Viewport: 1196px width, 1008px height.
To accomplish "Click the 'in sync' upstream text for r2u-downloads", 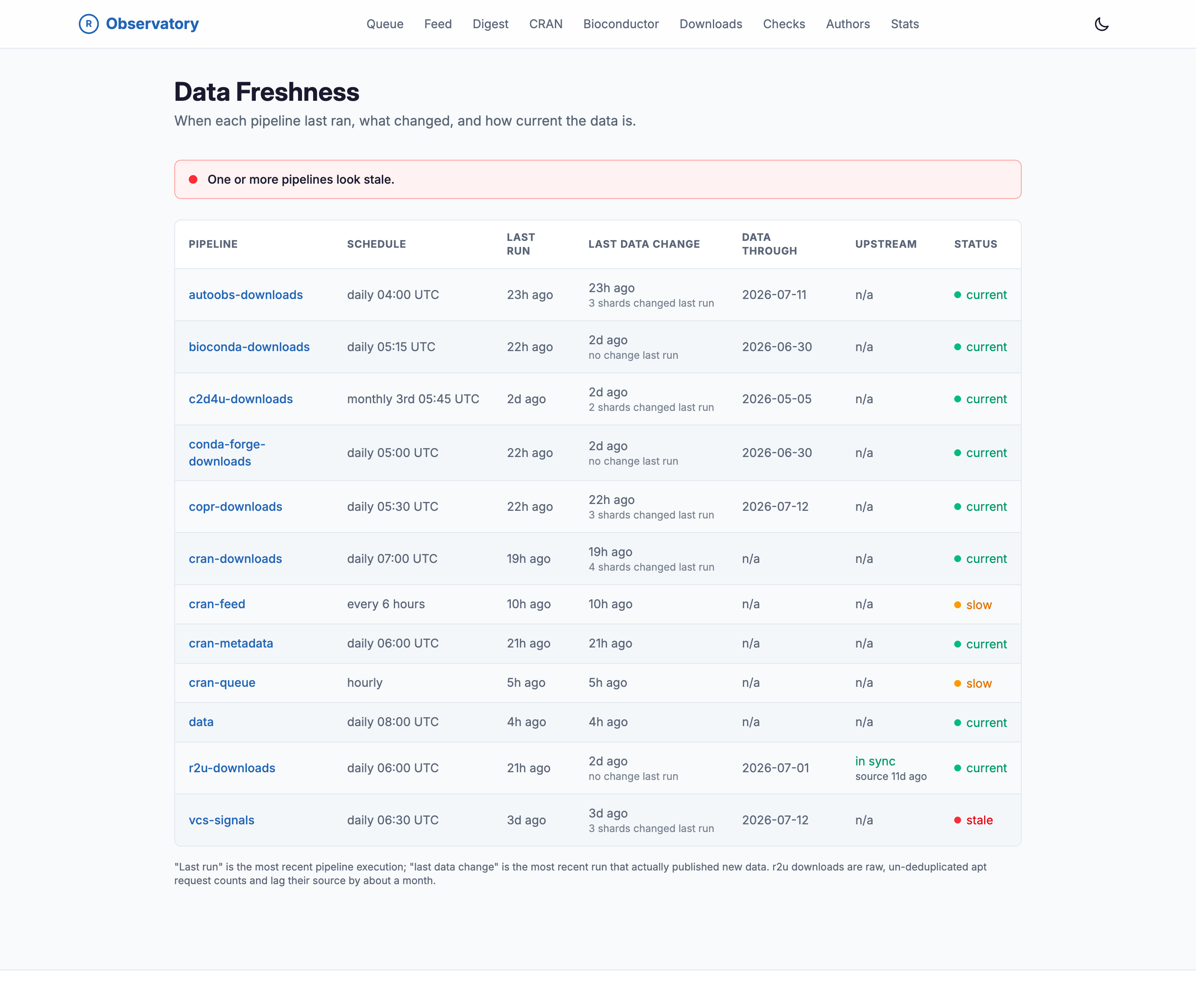I will (875, 761).
